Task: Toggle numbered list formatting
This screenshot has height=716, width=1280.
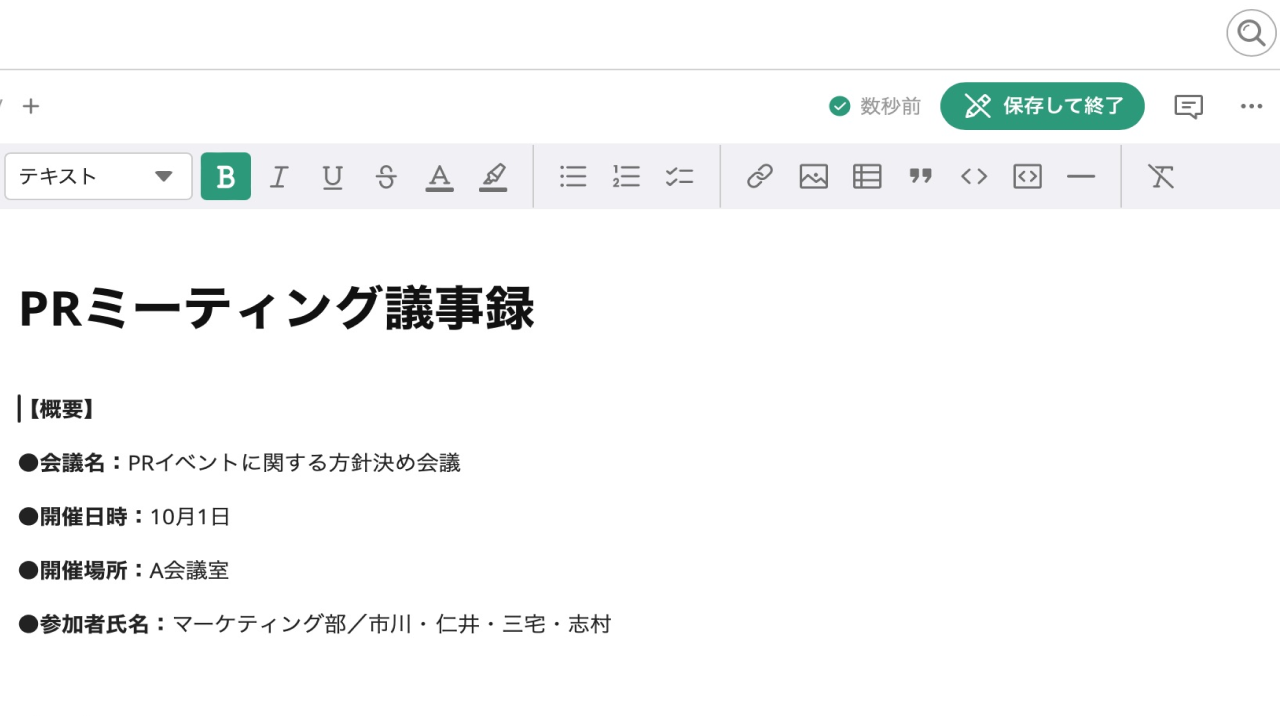Action: coord(626,176)
